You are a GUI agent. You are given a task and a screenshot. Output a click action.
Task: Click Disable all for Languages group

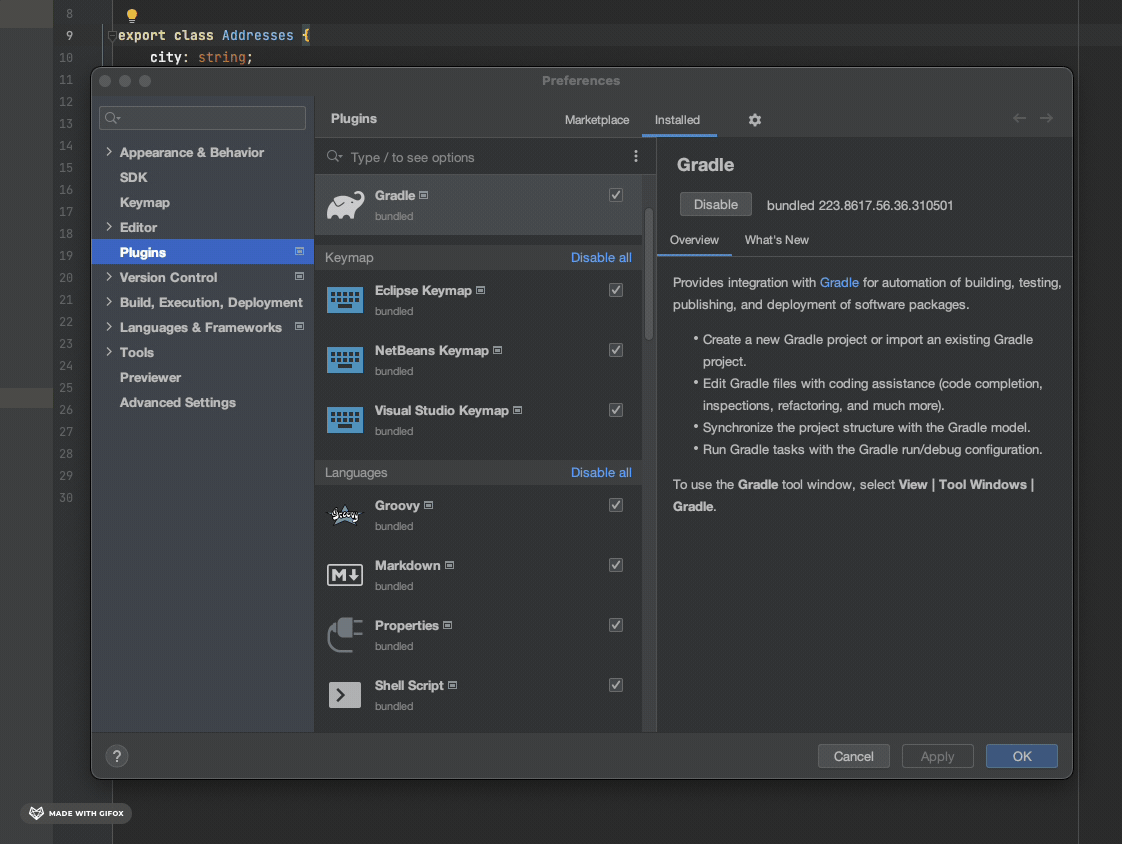(x=601, y=473)
